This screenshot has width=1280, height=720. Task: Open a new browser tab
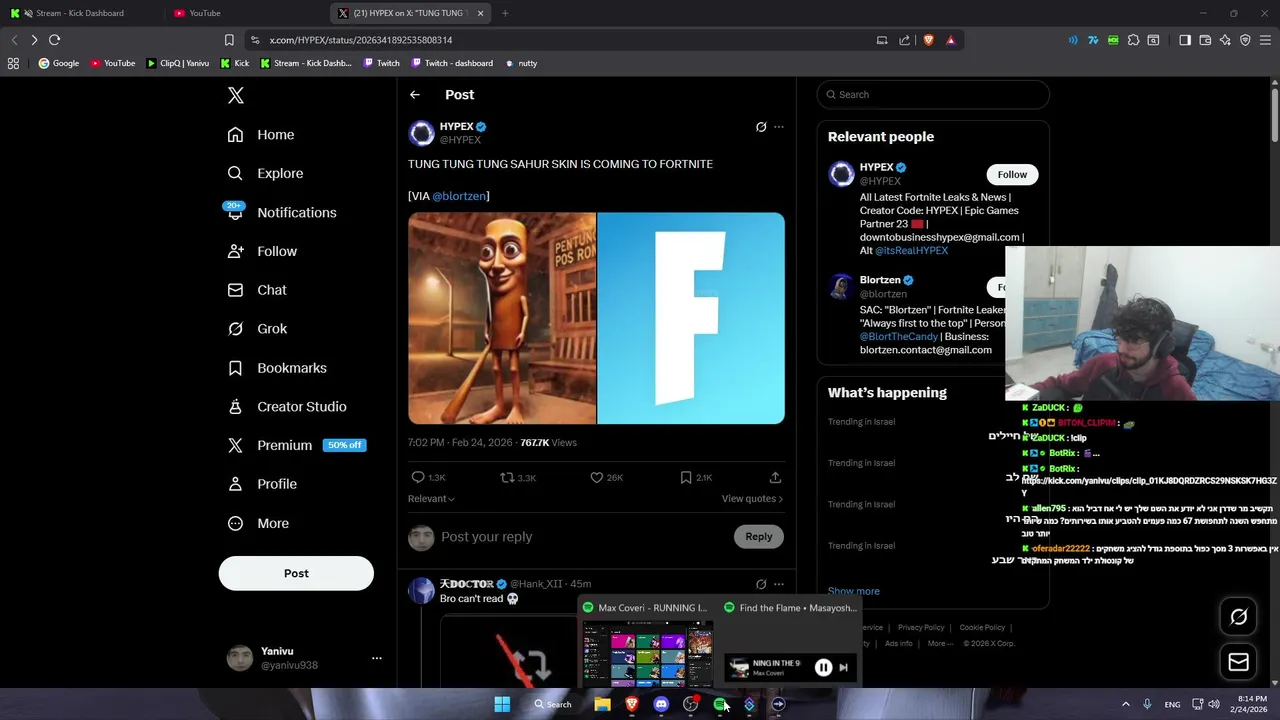(x=505, y=13)
